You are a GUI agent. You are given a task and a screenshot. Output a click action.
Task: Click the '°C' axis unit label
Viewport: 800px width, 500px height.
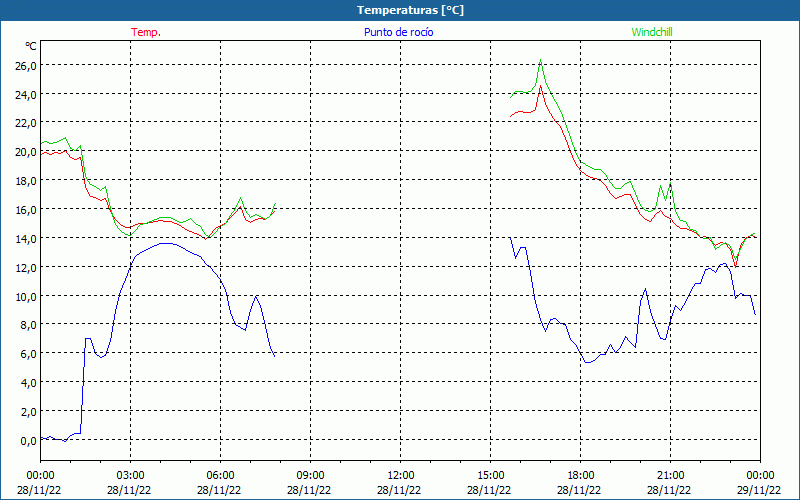(x=31, y=46)
